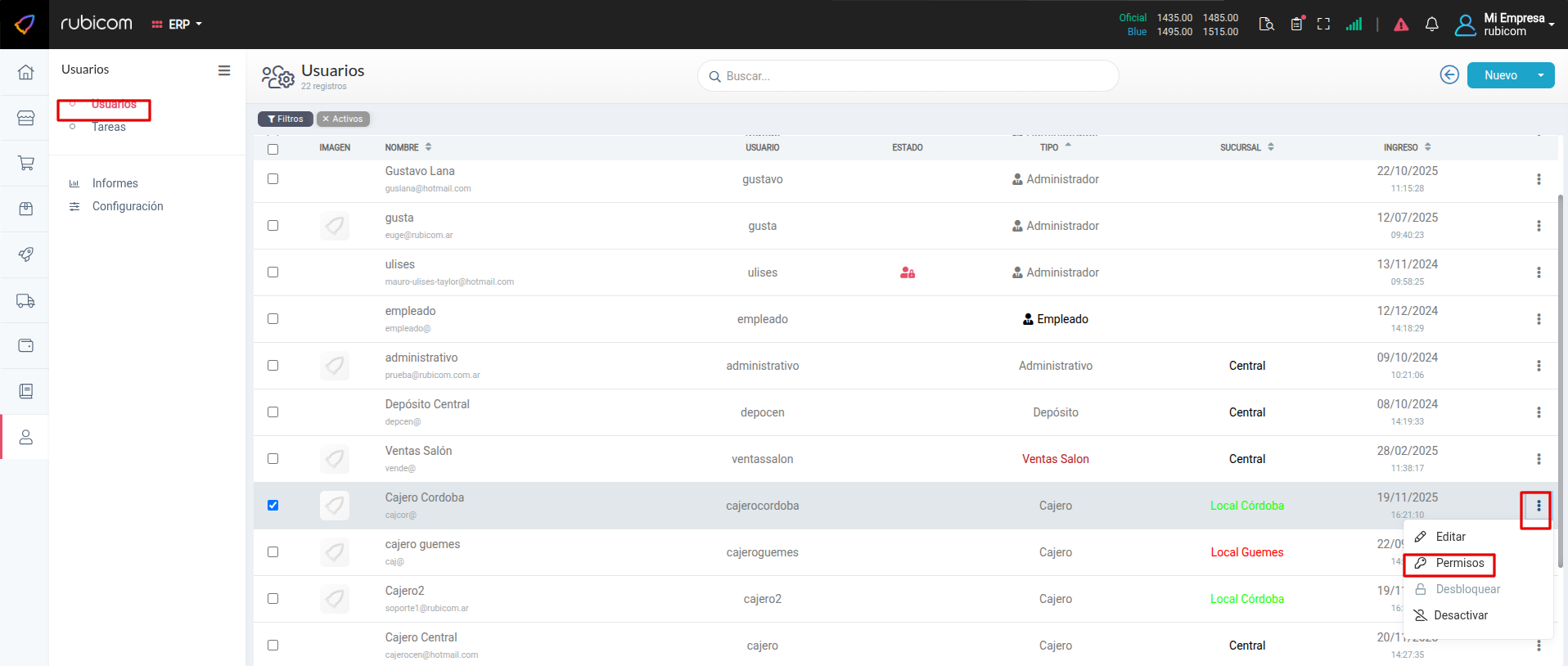Collapse the Usuarios panel hamburger menu
Viewport: 1568px width, 666px height.
click(x=223, y=70)
